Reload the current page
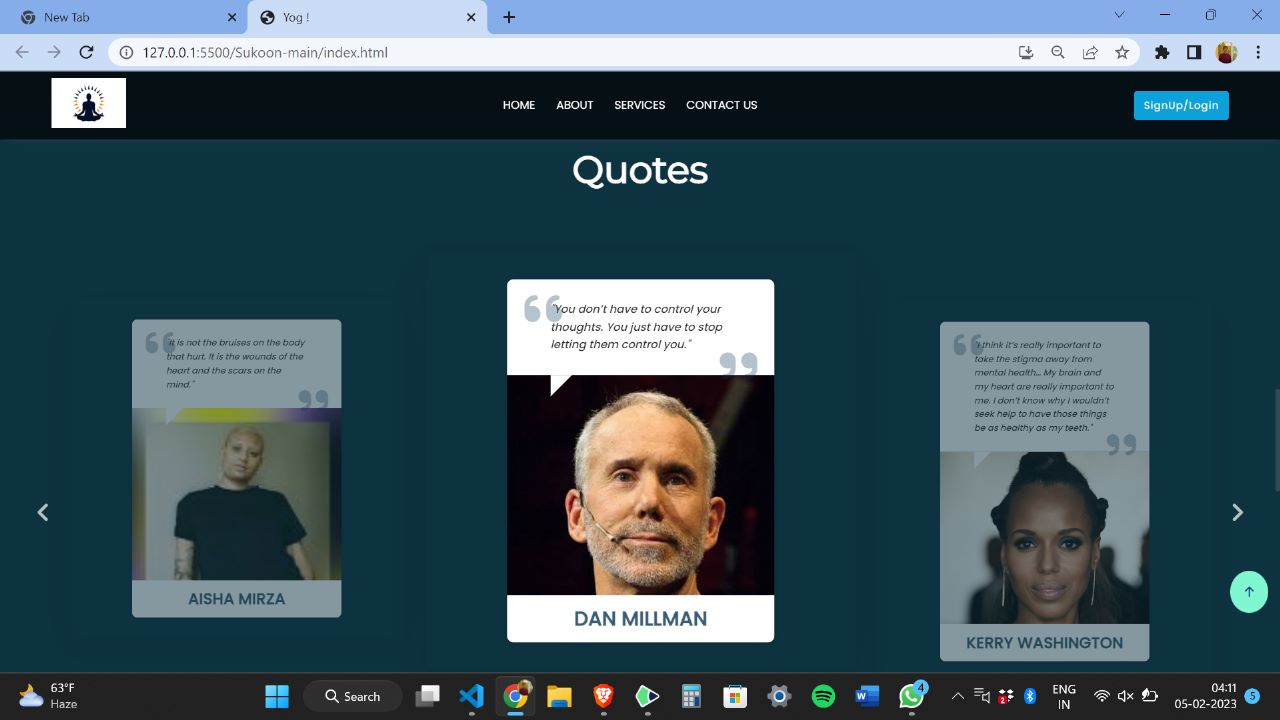 tap(86, 52)
